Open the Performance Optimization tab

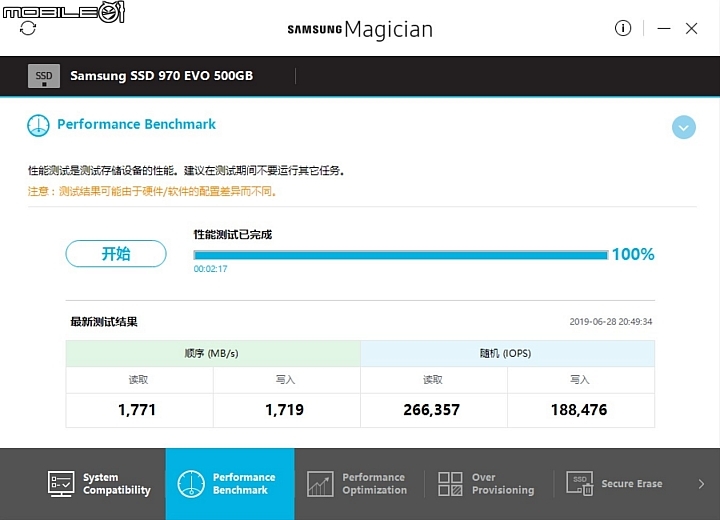(357, 484)
